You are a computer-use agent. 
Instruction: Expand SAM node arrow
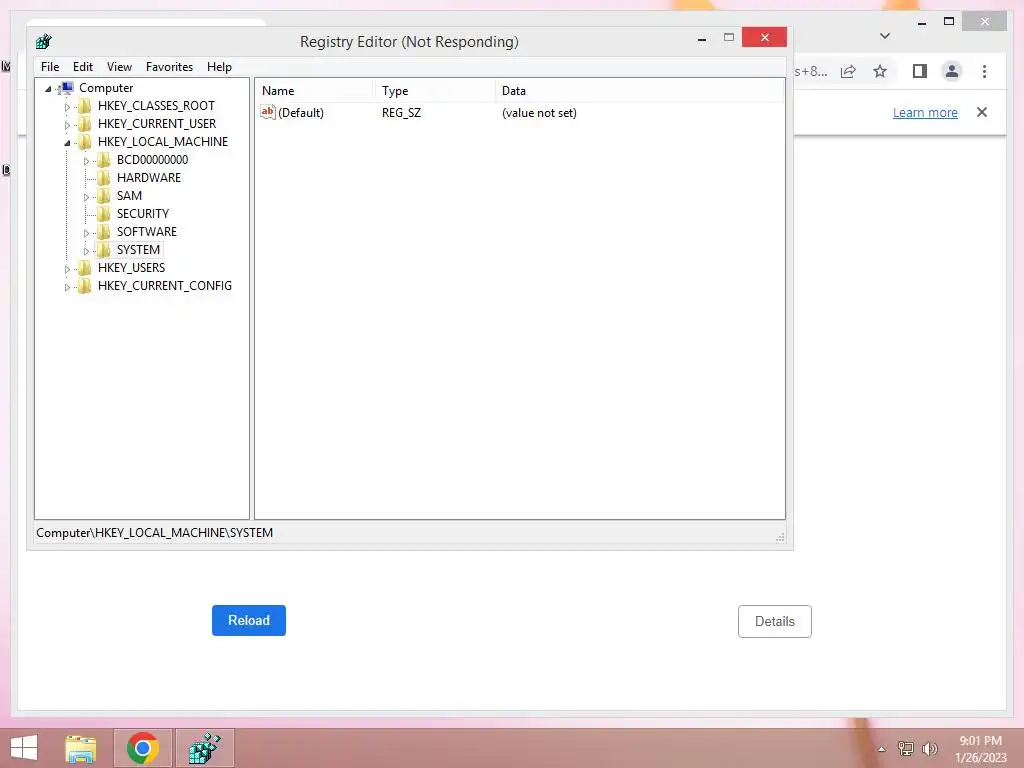[86, 197]
